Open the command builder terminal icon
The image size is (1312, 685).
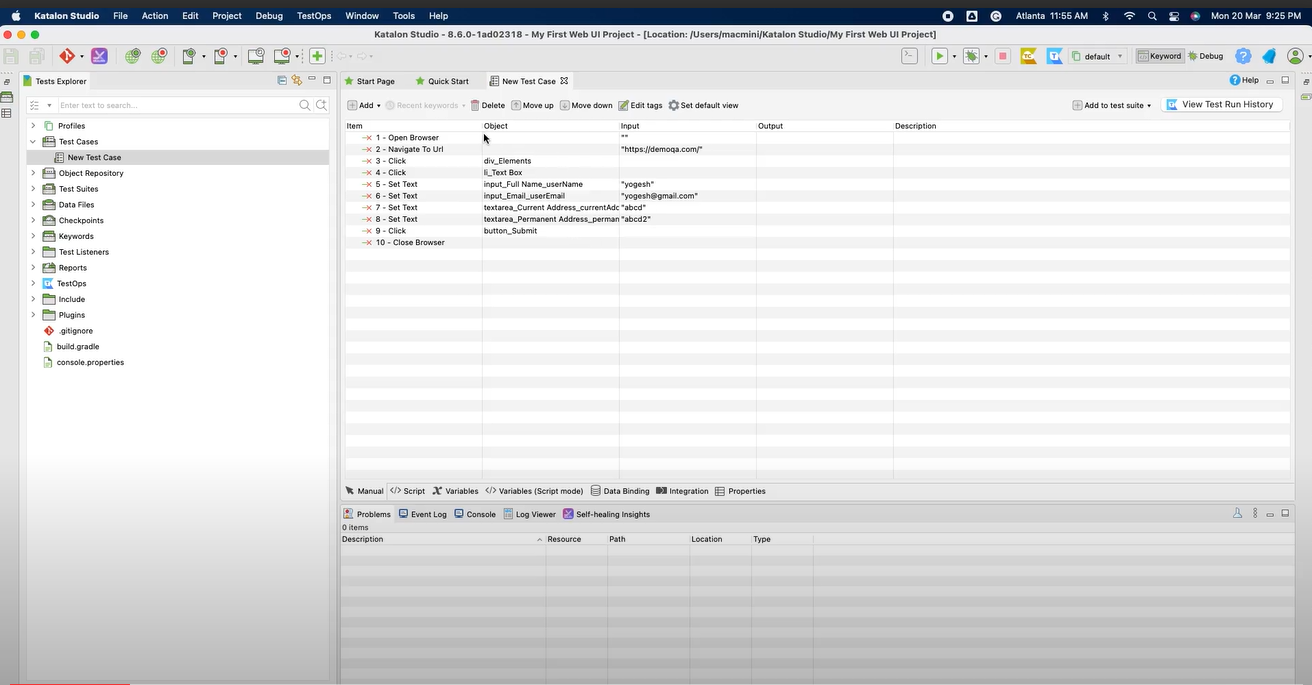pos(909,56)
